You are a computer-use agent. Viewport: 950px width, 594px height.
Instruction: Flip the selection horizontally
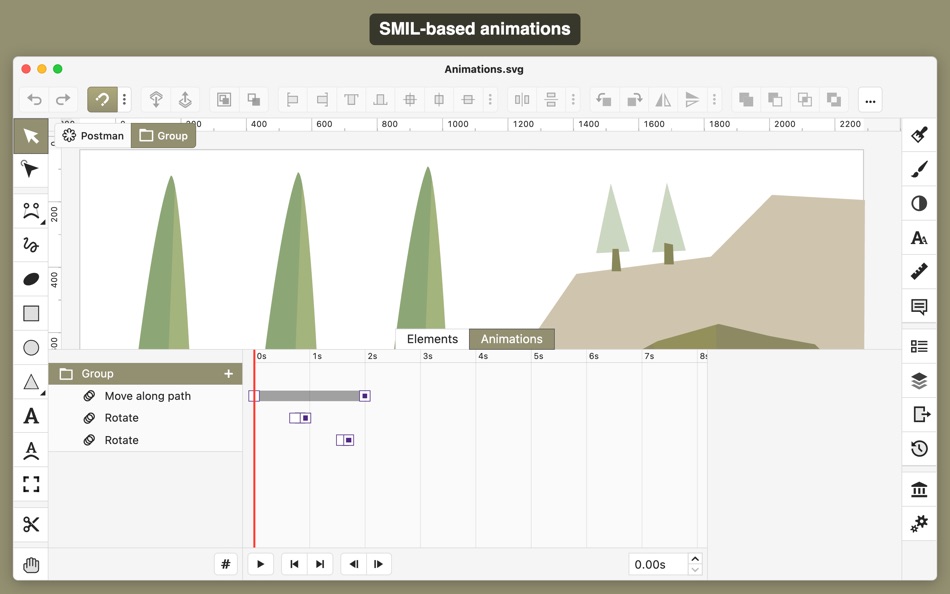[663, 99]
